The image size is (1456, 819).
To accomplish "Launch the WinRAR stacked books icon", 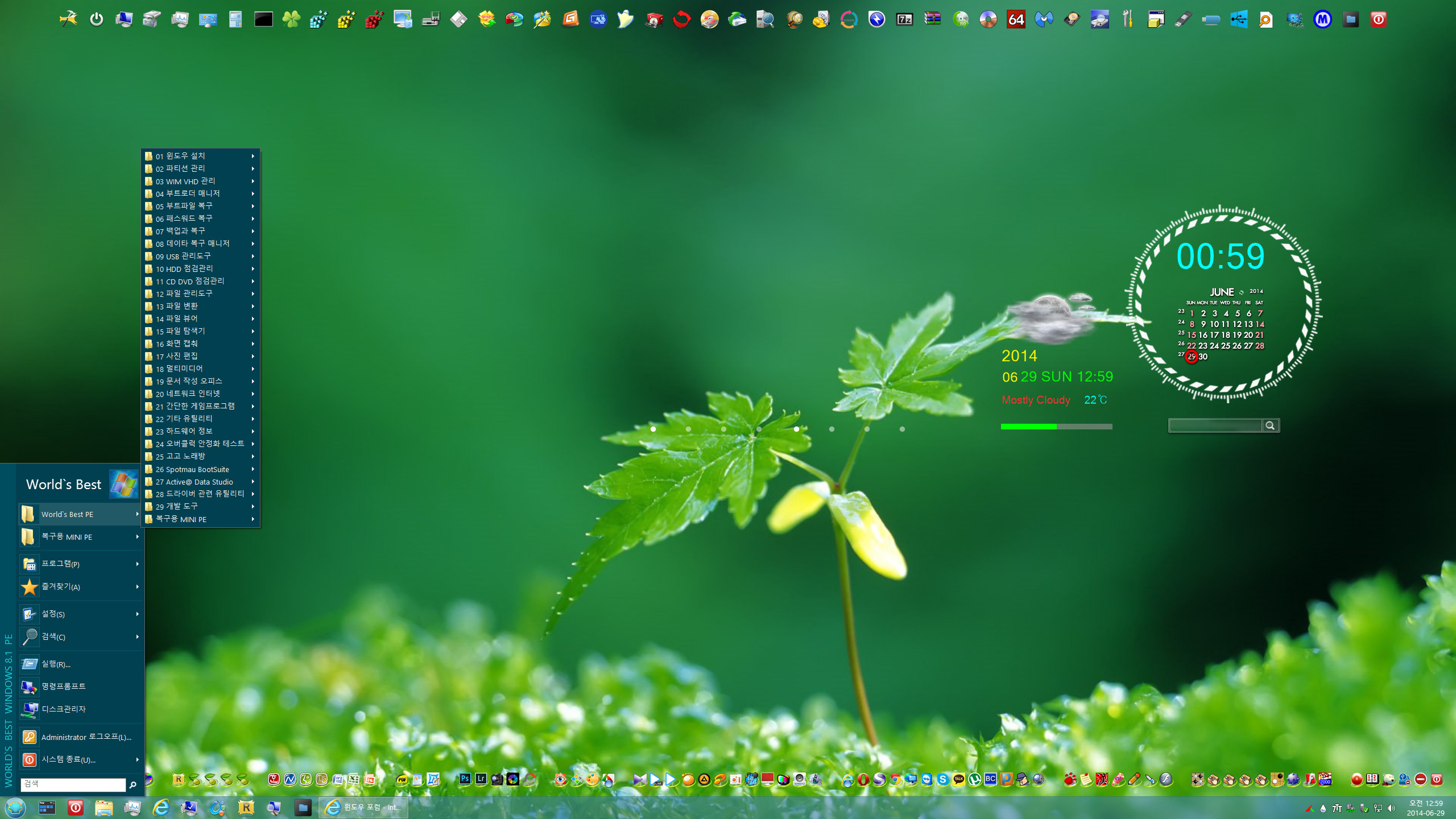I will pos(932,19).
